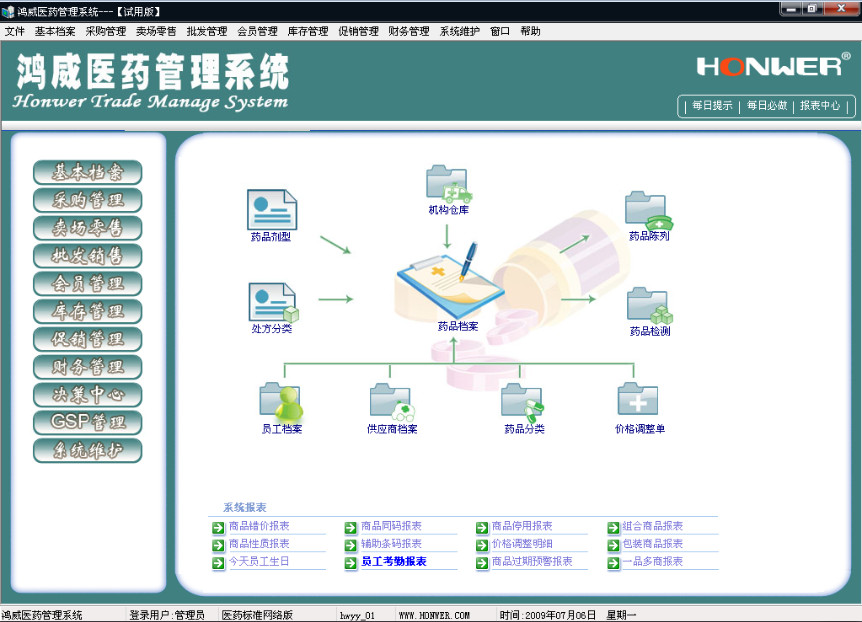This screenshot has width=862, height=622.
Task: Open the 卖场零售 menu in menu bar
Action: (156, 31)
